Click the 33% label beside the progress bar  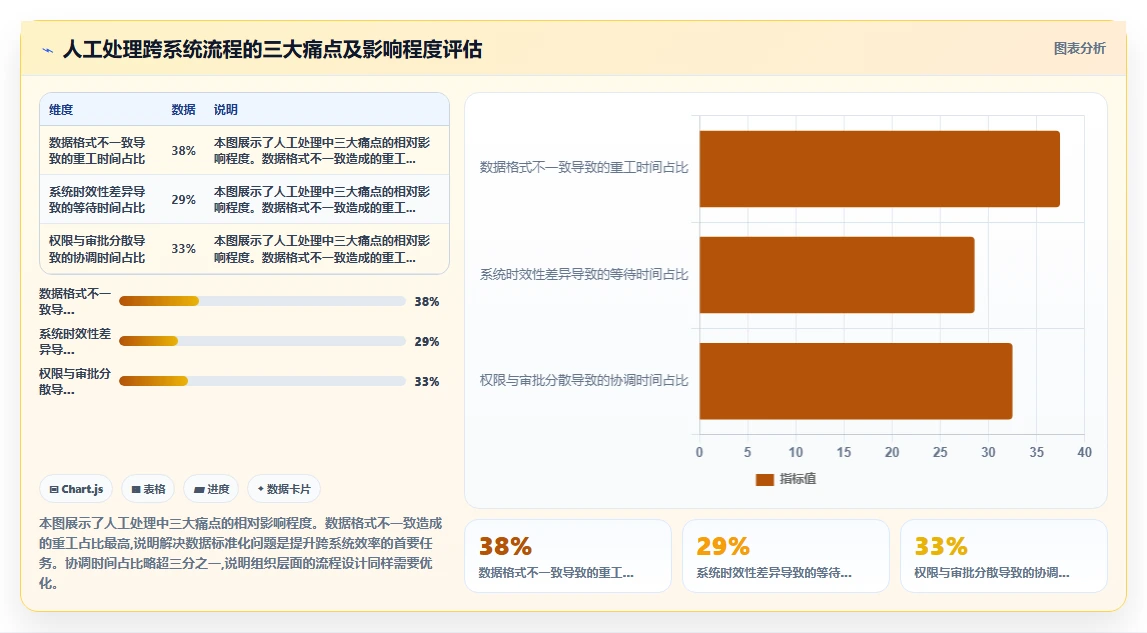click(x=426, y=381)
